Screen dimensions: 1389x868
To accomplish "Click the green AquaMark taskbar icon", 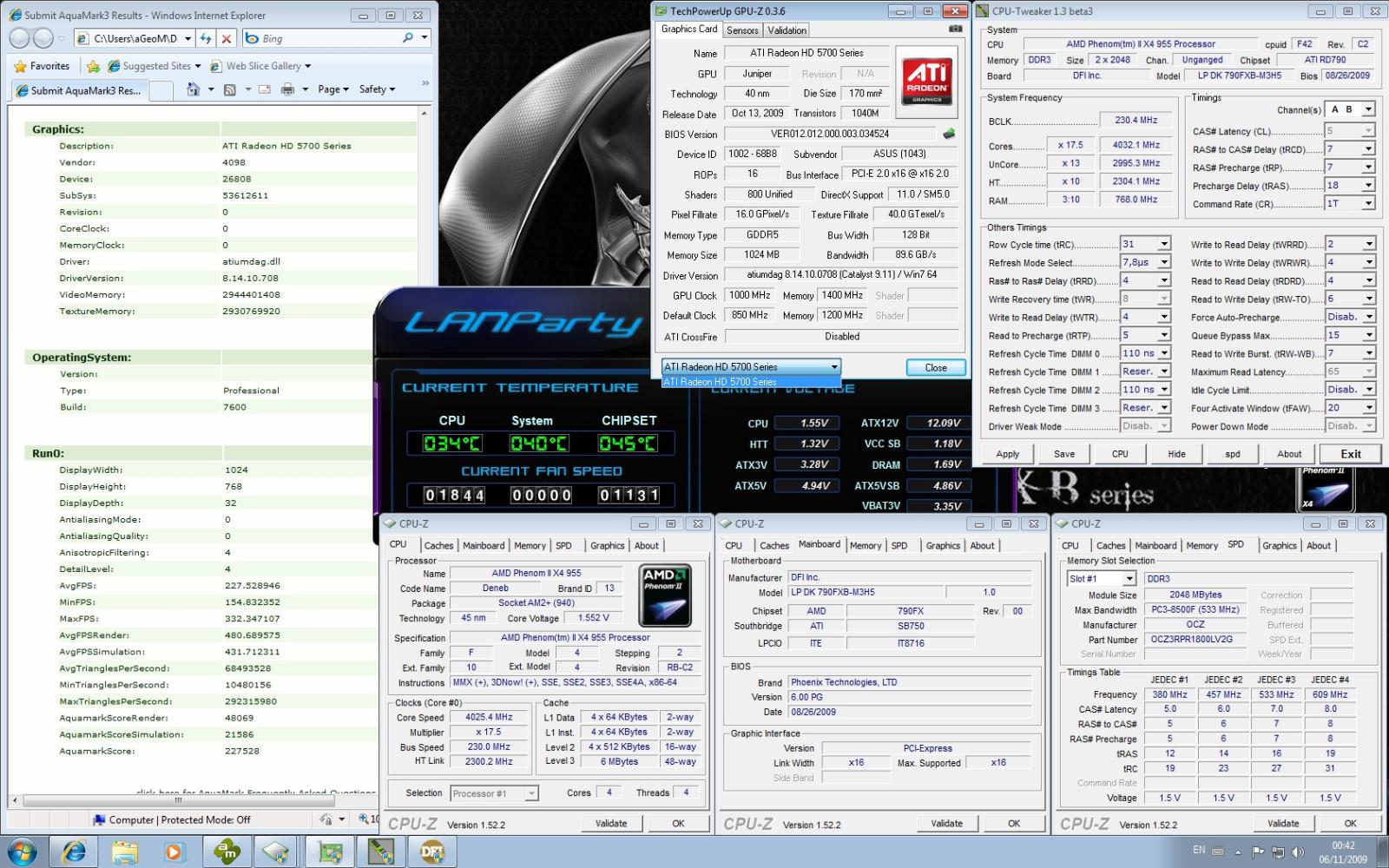I will click(x=227, y=852).
